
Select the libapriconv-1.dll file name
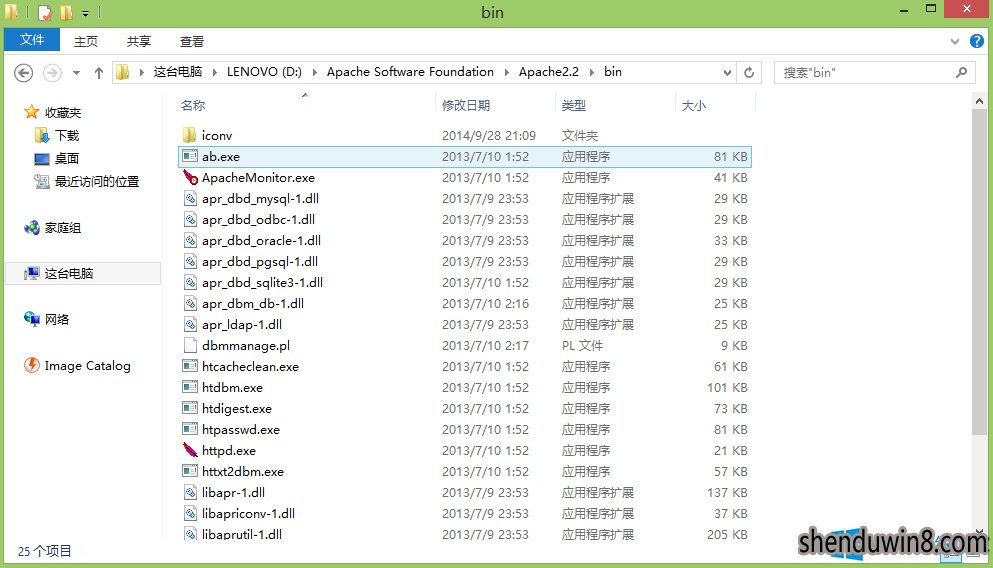click(248, 513)
